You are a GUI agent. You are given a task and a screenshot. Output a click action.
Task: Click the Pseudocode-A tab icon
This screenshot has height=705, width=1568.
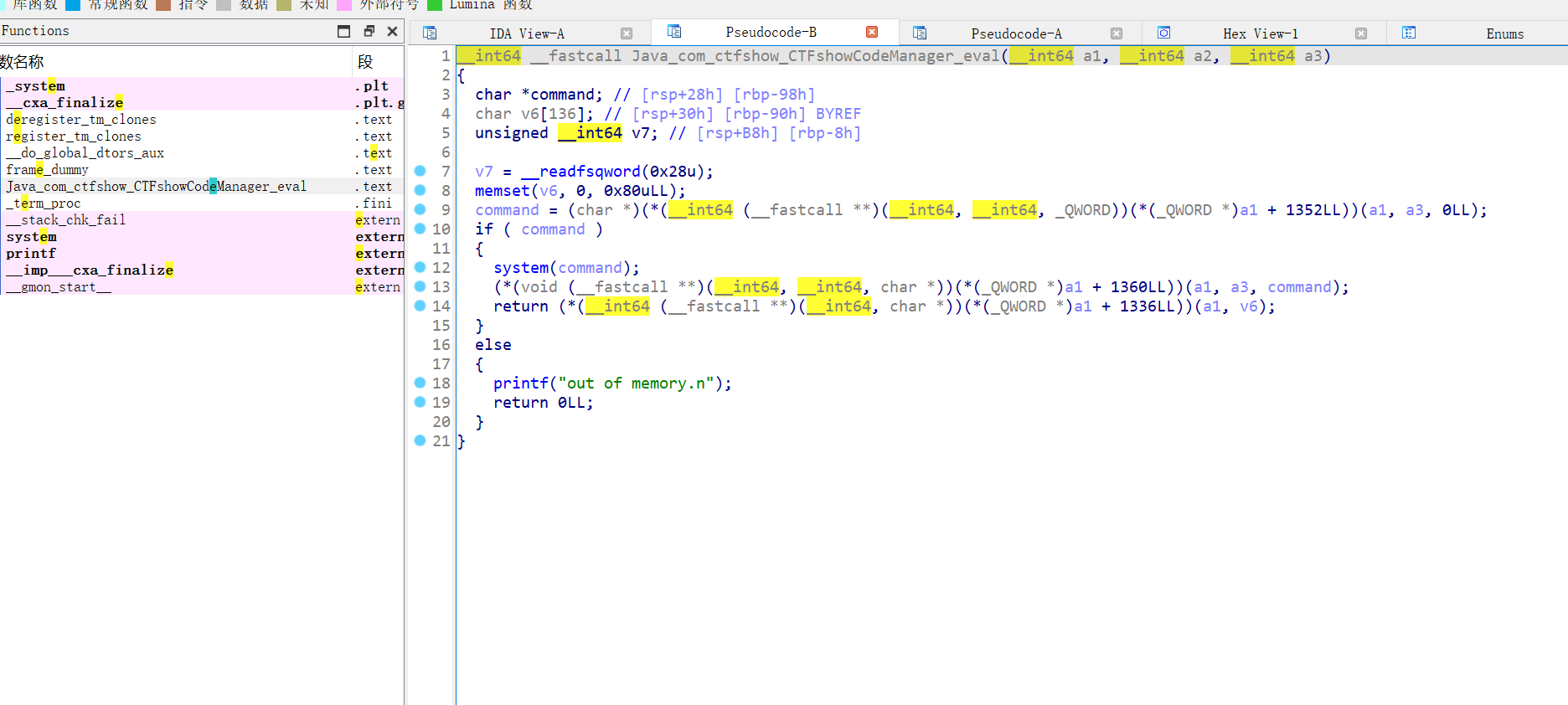[920, 33]
